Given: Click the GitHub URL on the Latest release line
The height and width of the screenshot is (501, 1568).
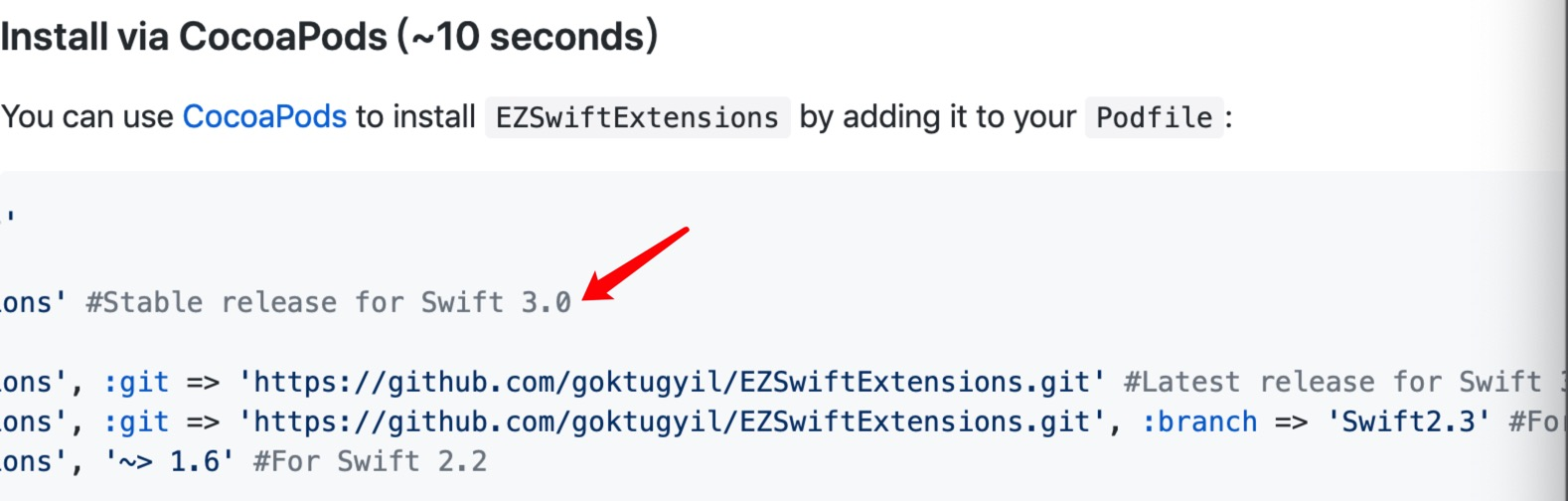Looking at the screenshot, I should click(671, 382).
